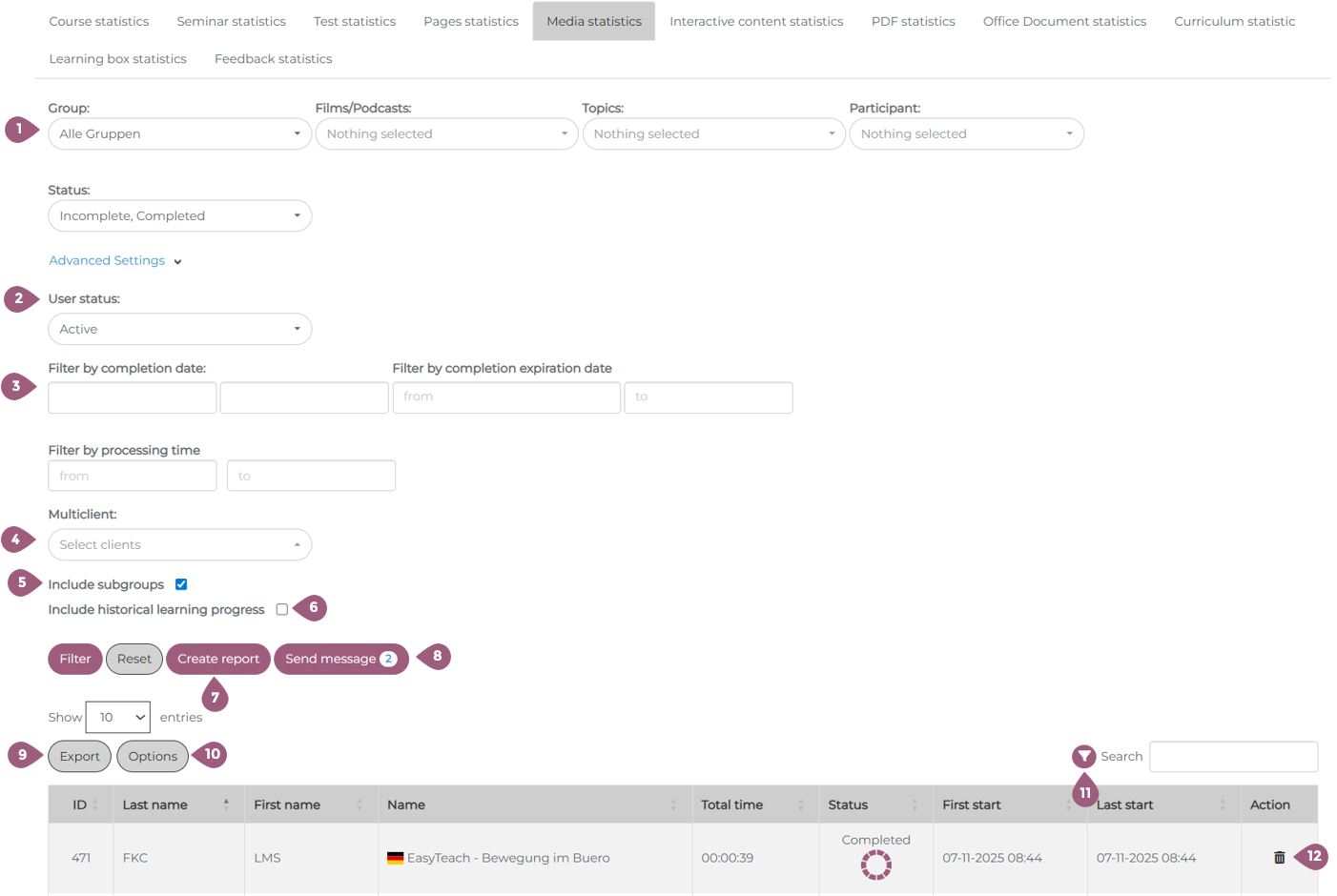The image size is (1337, 896).
Task: Open the Show entries count selector
Action: [118, 718]
